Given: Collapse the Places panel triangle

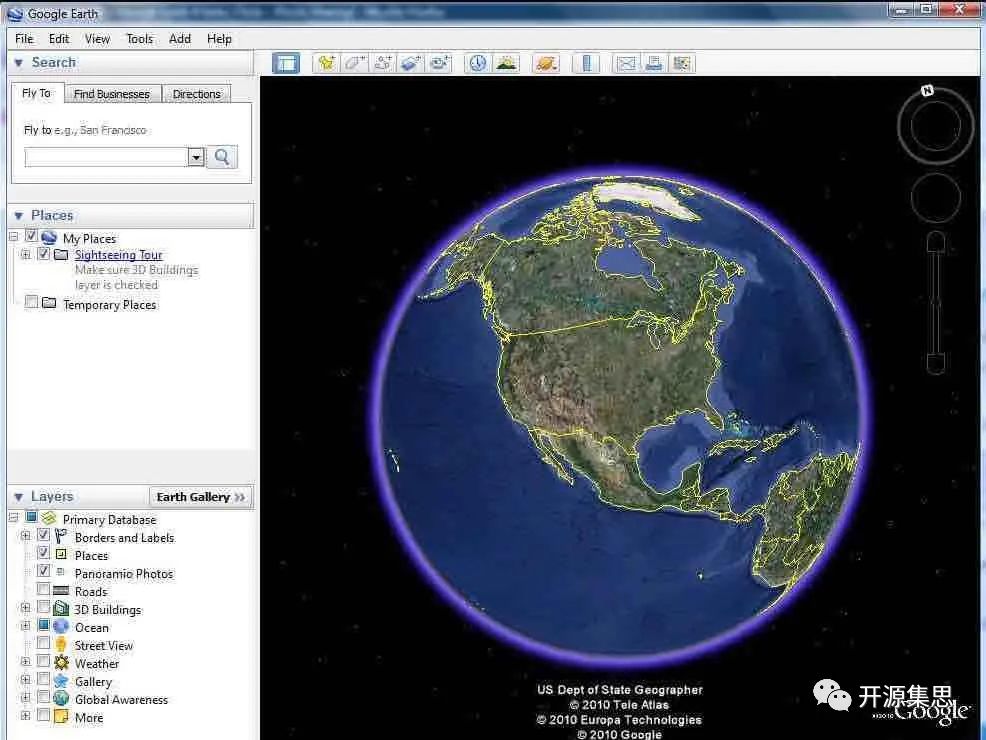Looking at the screenshot, I should (x=19, y=216).
